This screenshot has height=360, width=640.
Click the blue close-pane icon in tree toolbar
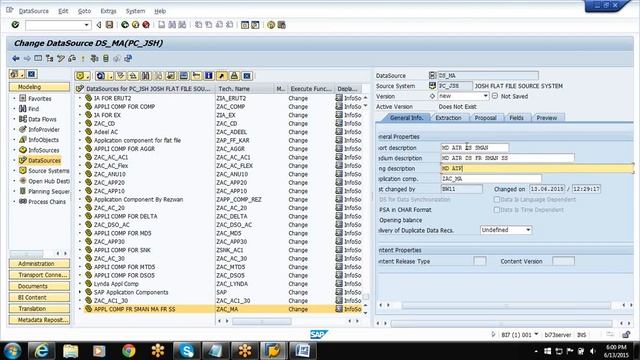[247, 76]
